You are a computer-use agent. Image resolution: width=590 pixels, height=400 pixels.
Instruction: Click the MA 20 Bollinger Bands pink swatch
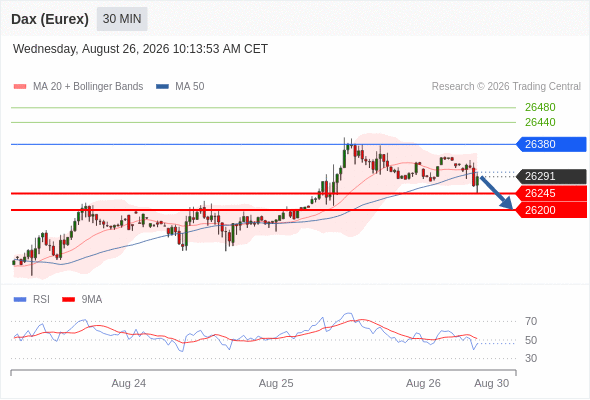click(20, 87)
